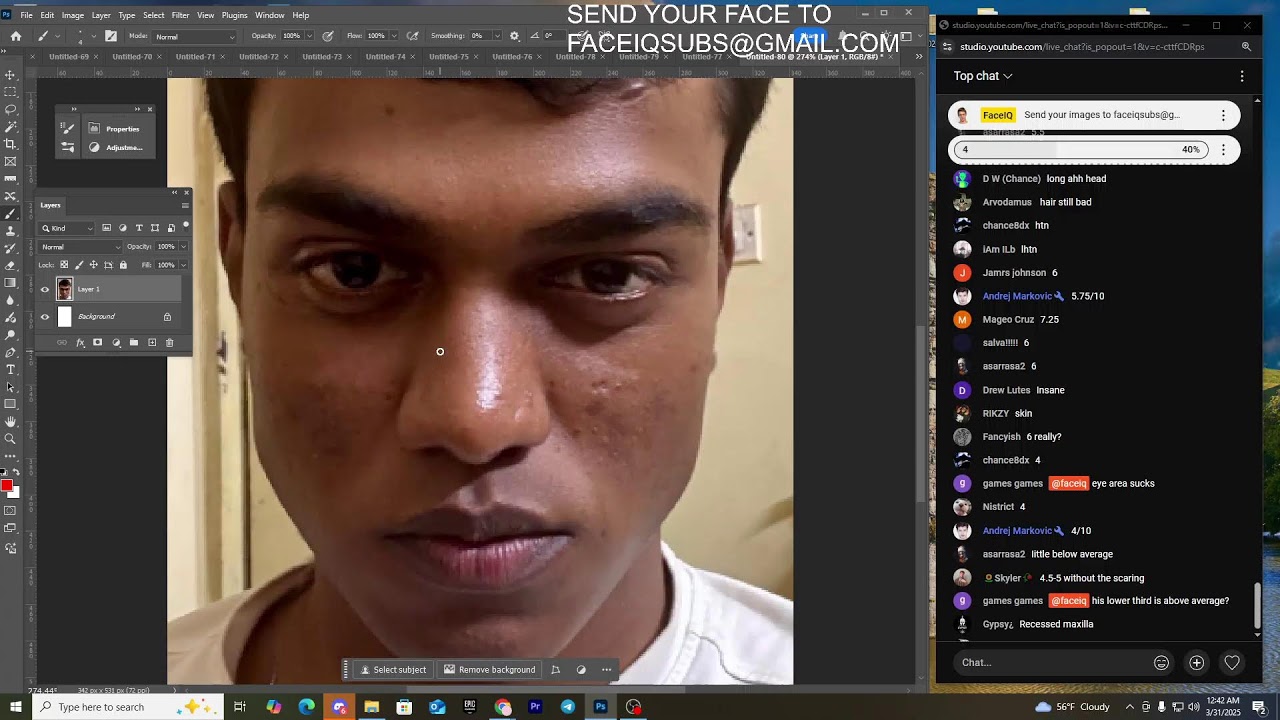
Task: Click the Home icon in options bar
Action: click(x=15, y=36)
